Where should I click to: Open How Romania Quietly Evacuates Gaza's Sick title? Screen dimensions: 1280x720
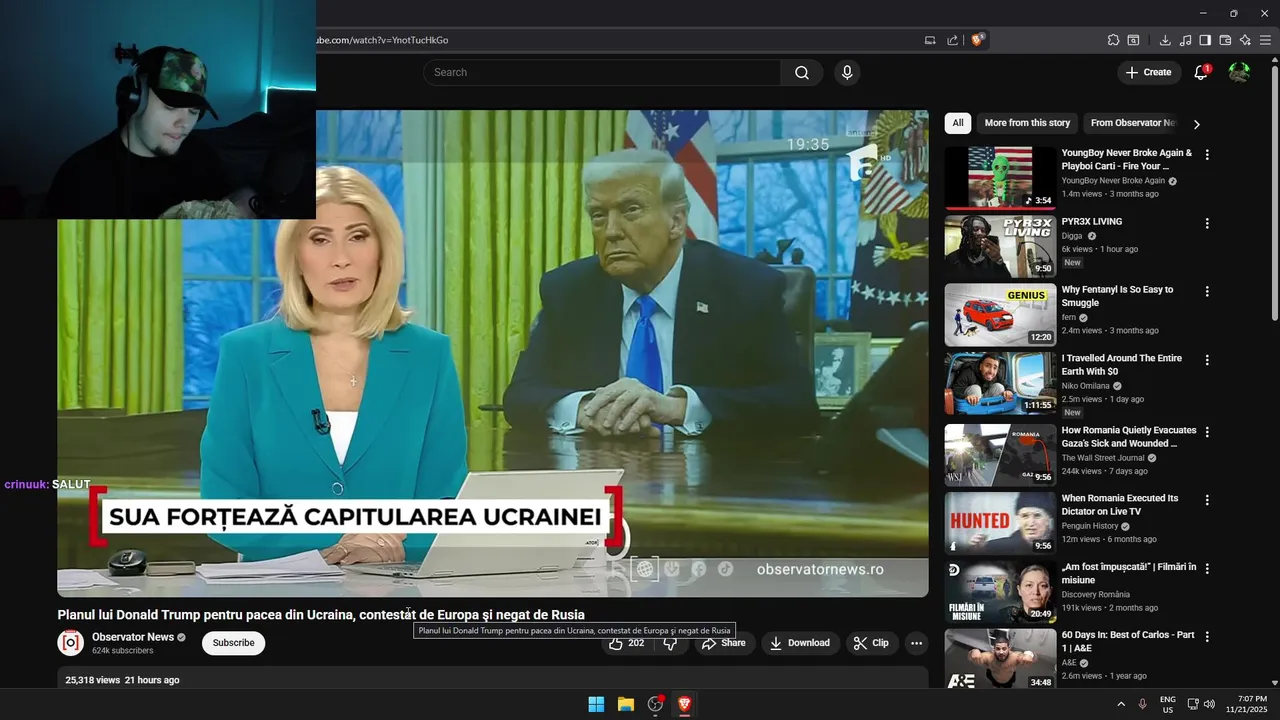point(1128,437)
